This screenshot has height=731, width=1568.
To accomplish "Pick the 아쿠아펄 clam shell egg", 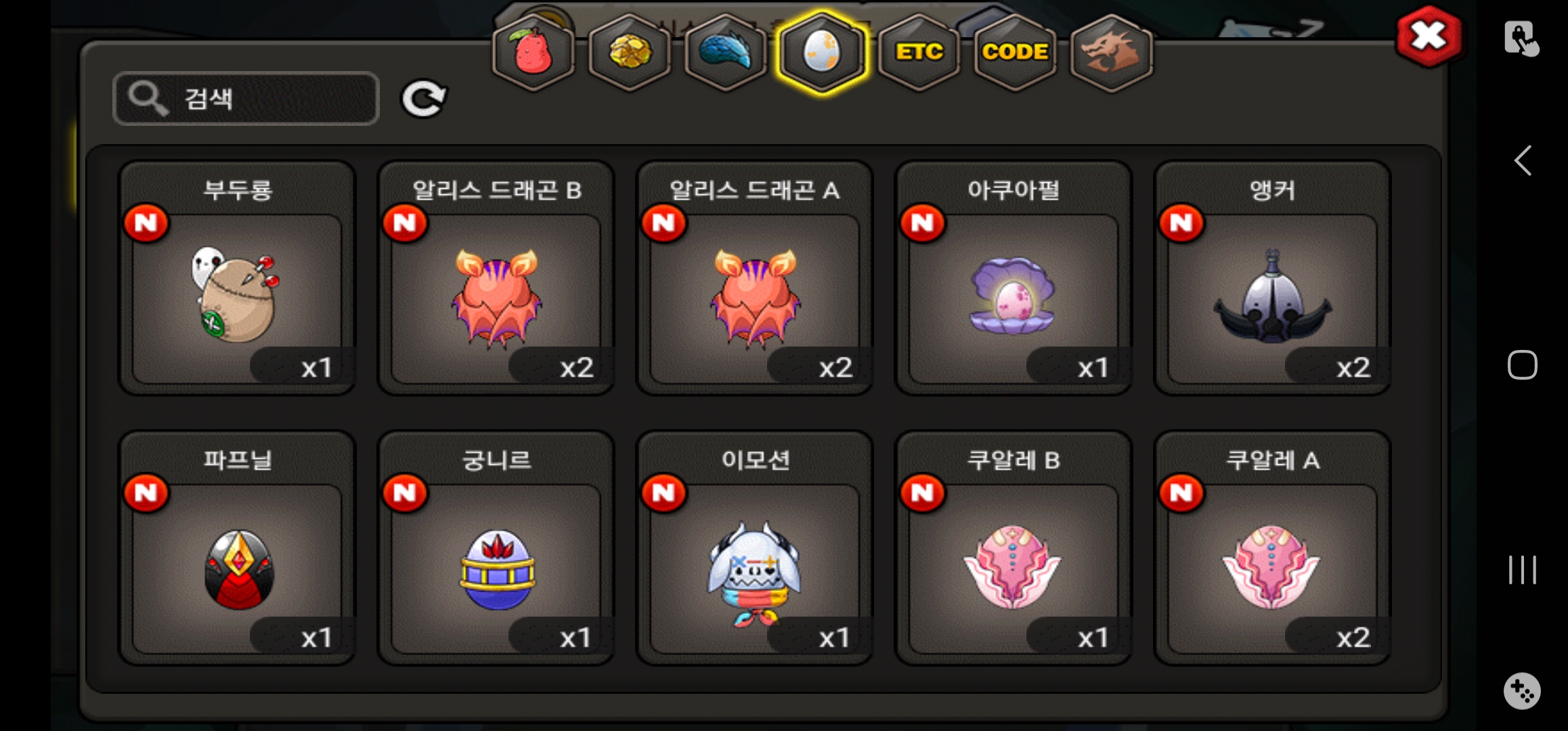I will 1014,278.
